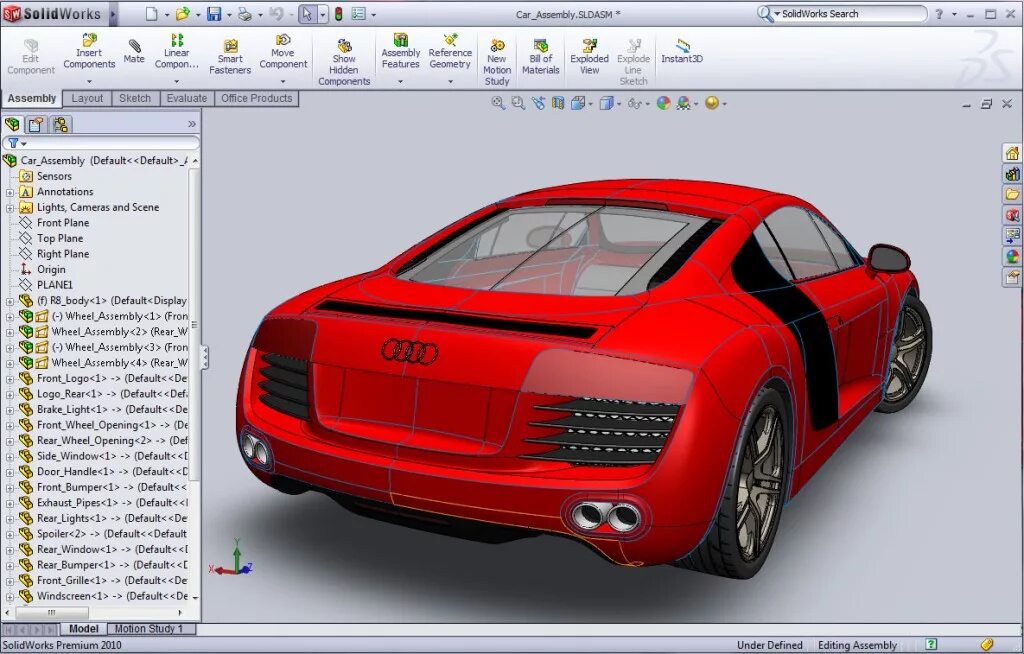Open SolidWorks Resources home icon in task pane
This screenshot has width=1024, height=654.
(1012, 154)
